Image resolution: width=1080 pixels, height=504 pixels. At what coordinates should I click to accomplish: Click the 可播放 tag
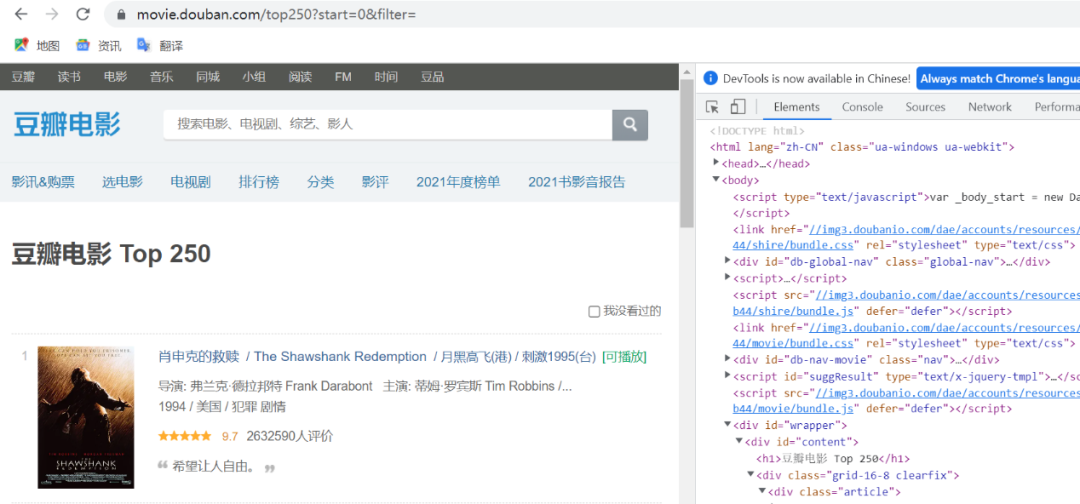[624, 357]
